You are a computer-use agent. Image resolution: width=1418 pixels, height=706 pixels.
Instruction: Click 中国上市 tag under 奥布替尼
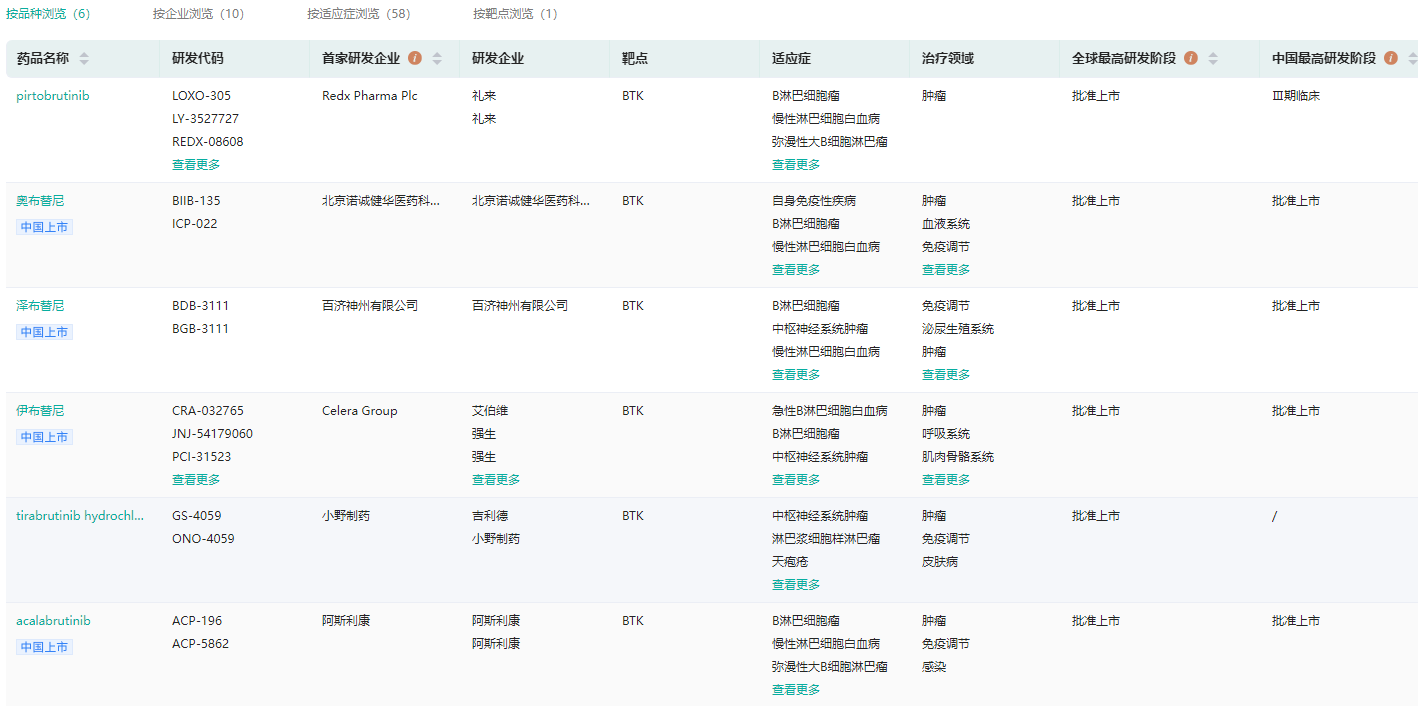44,227
